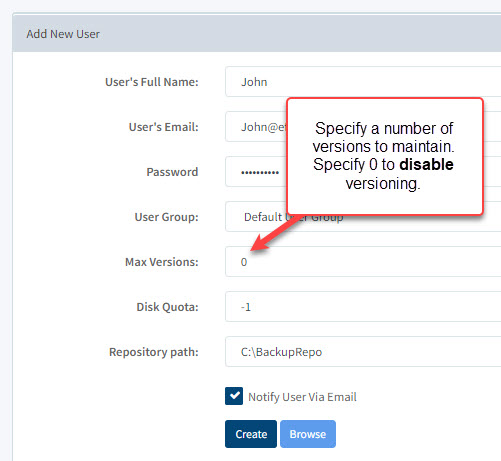Click the User's Email label
This screenshot has width=501, height=461.
pyautogui.click(x=164, y=127)
